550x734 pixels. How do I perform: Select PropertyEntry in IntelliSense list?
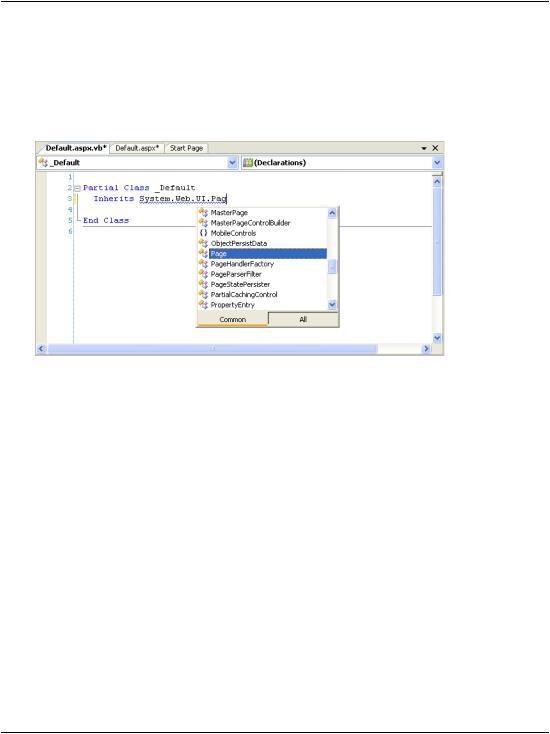233,305
